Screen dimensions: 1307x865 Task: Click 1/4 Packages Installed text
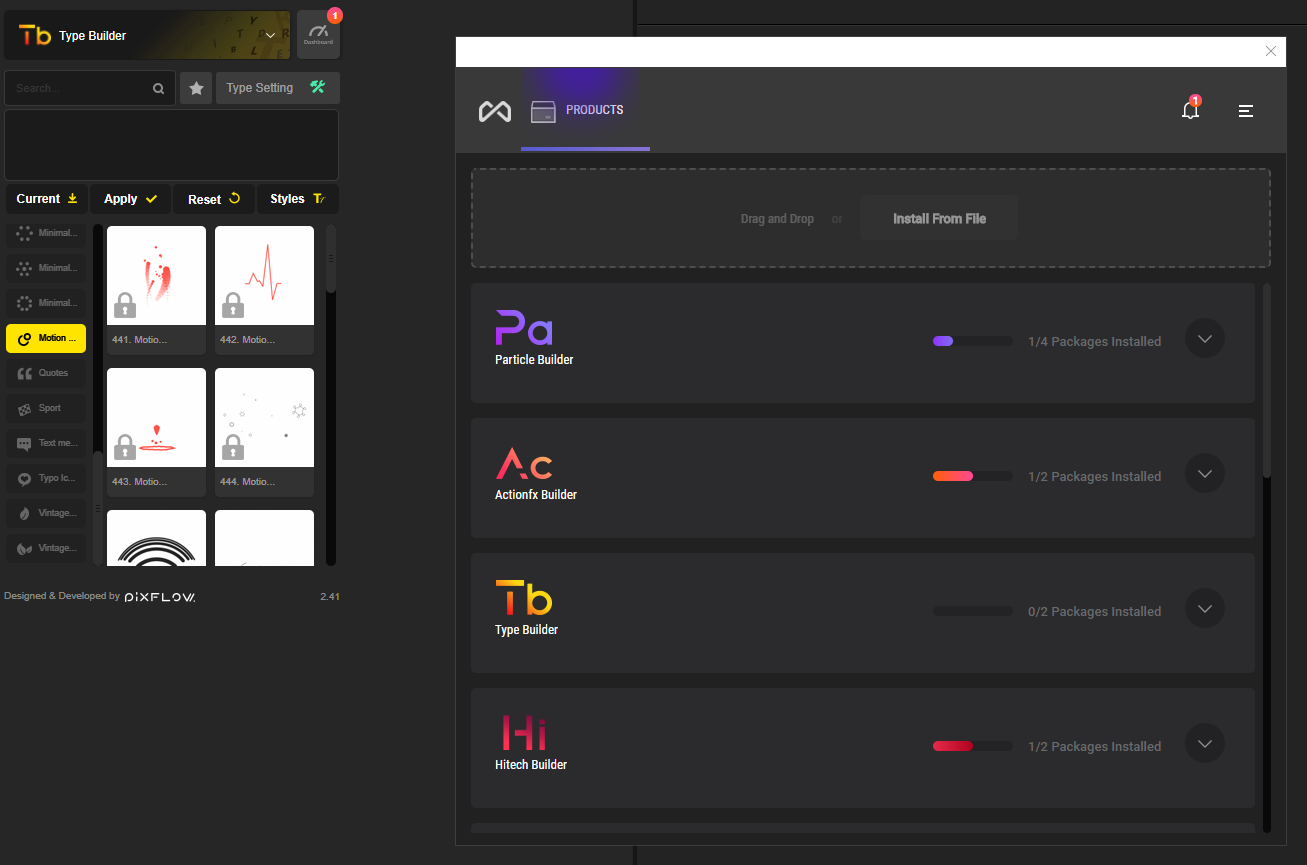[x=1094, y=341]
